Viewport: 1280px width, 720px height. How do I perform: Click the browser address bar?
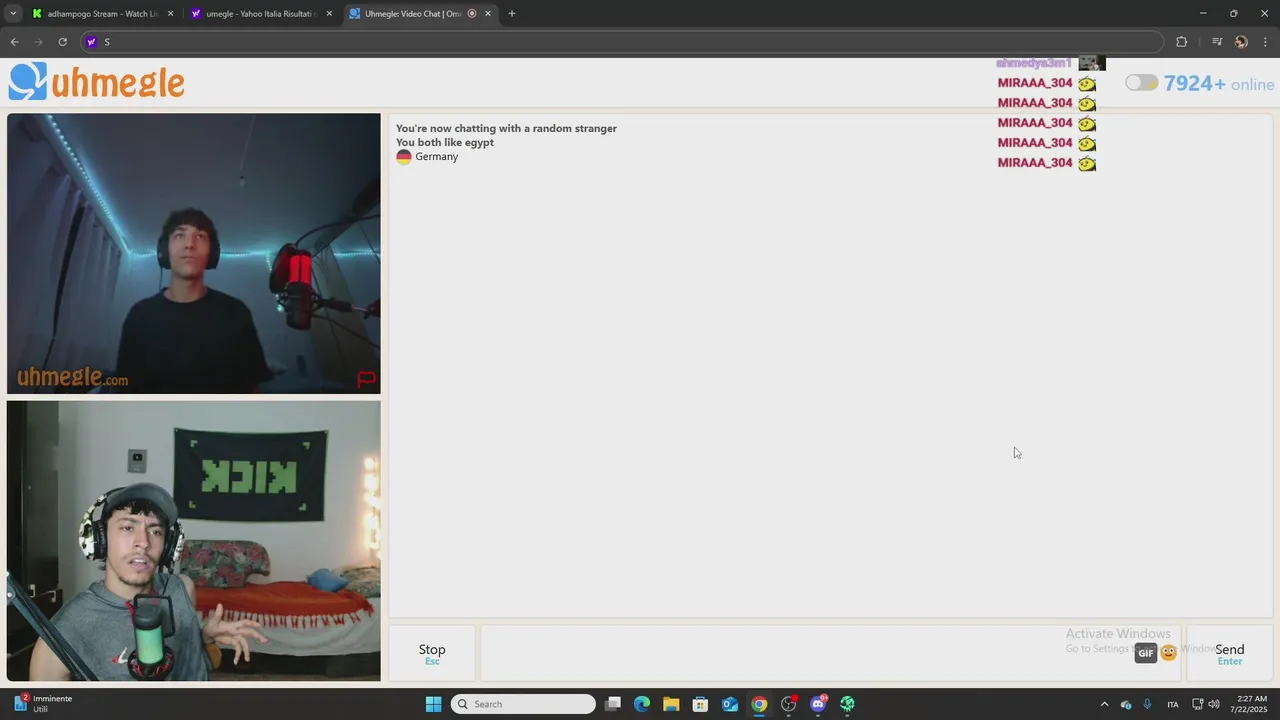[x=622, y=42]
